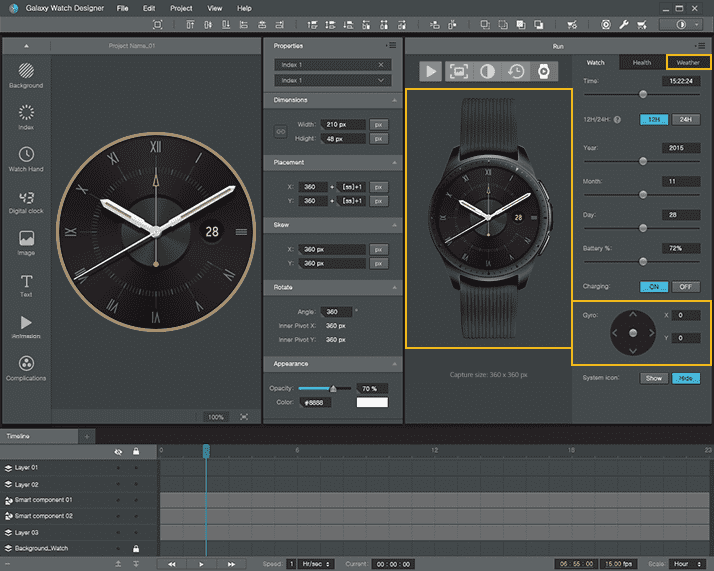Open the timeline Scale Hour dropdown

tap(689, 564)
